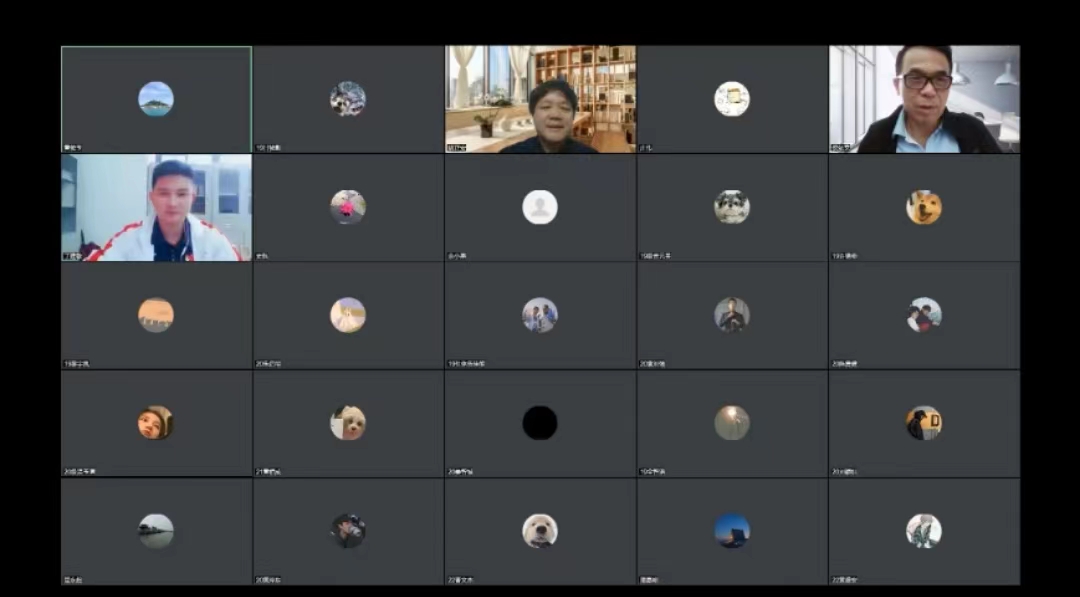Viewport: 1080px width, 597px height.
Task: Select the child's face close-up avatar
Action: (156, 423)
